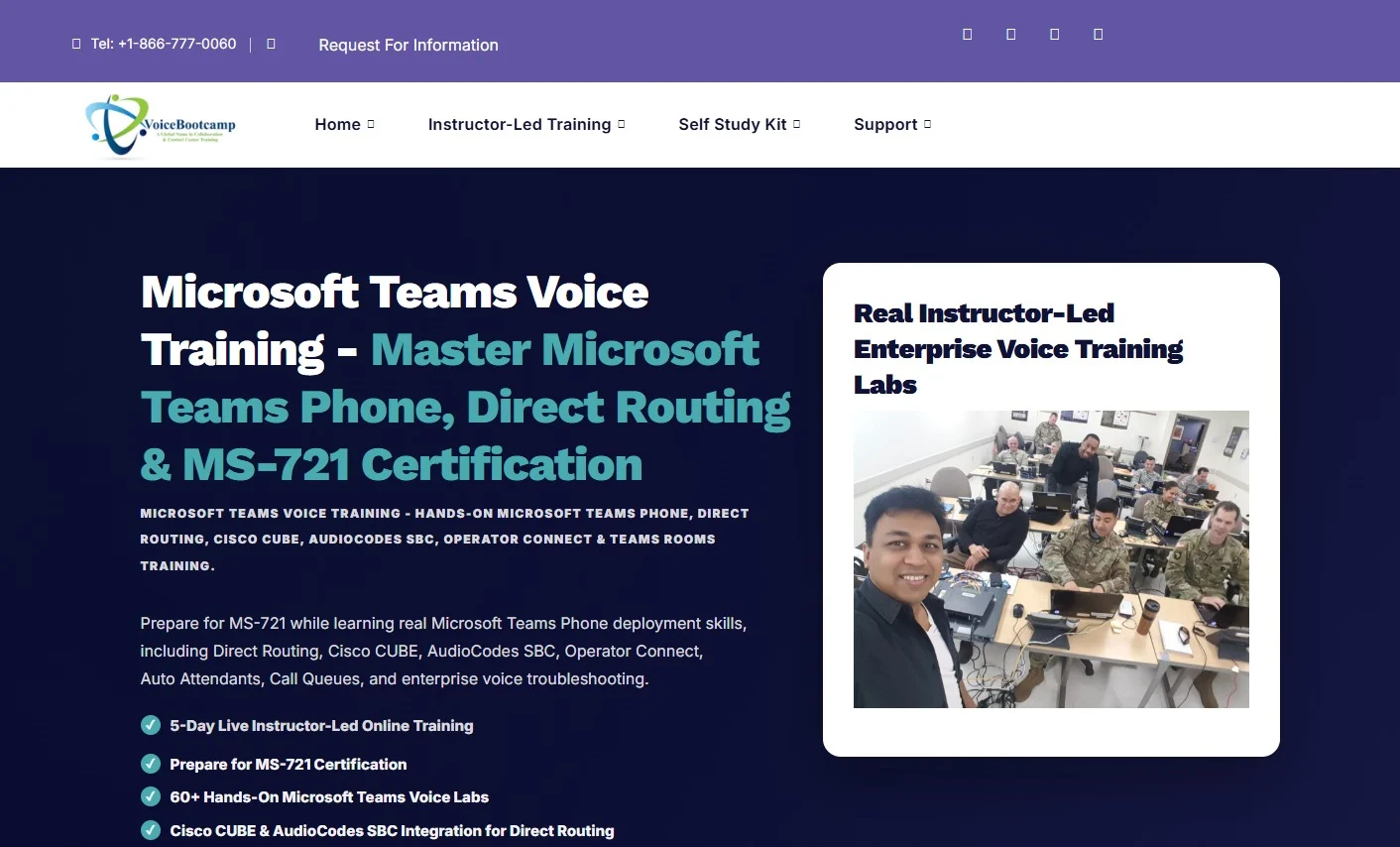Click the 60+ Hands-On Microsoft Teams Voice Labs text

(329, 796)
